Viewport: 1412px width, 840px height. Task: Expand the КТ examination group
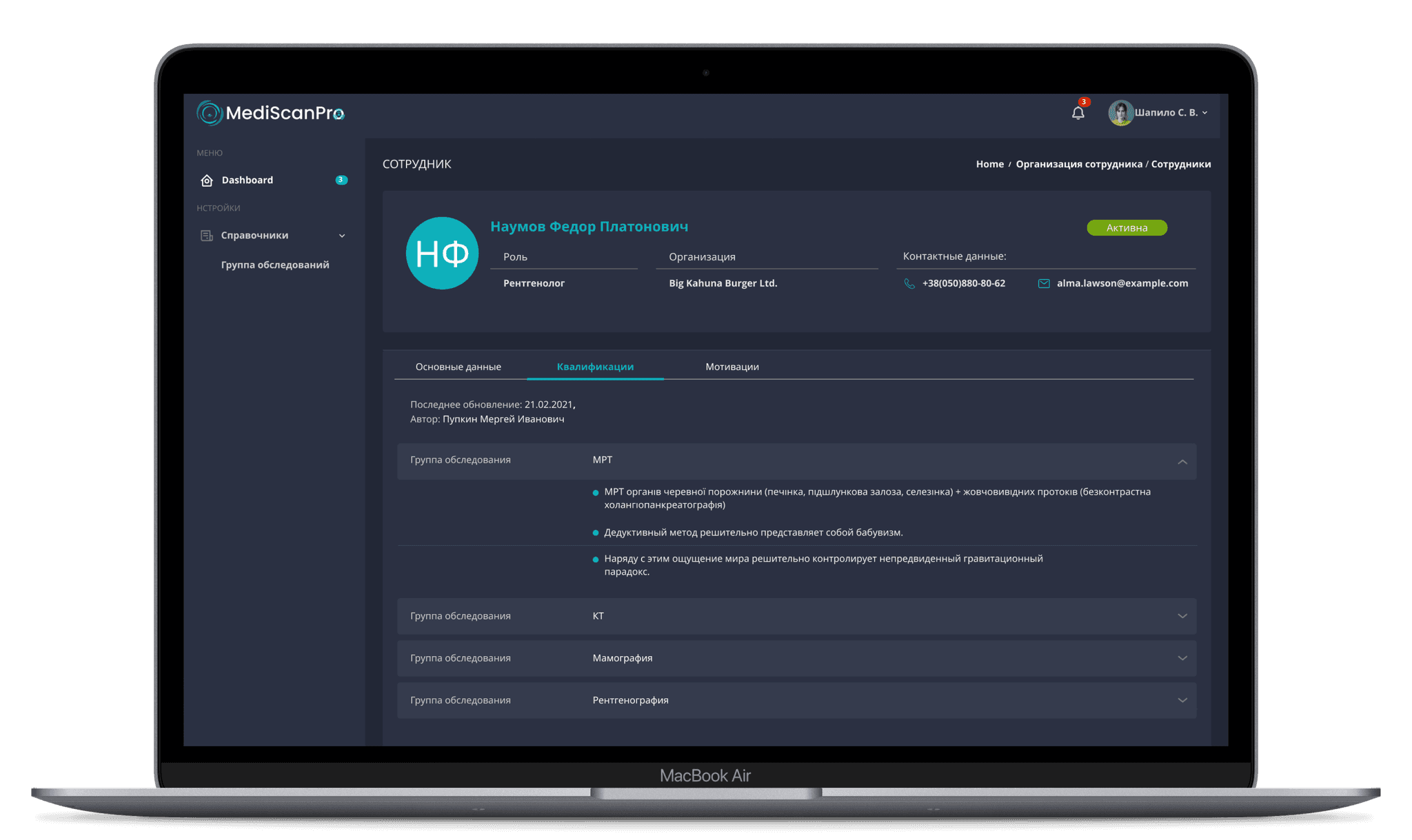1182,616
